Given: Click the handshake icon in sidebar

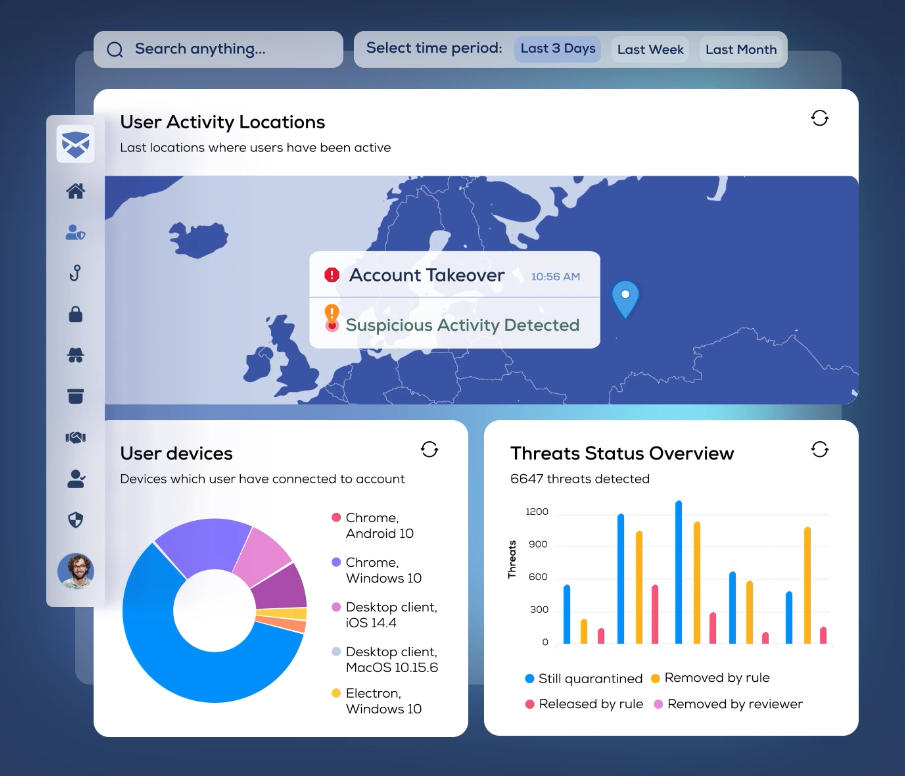Looking at the screenshot, I should click(76, 438).
